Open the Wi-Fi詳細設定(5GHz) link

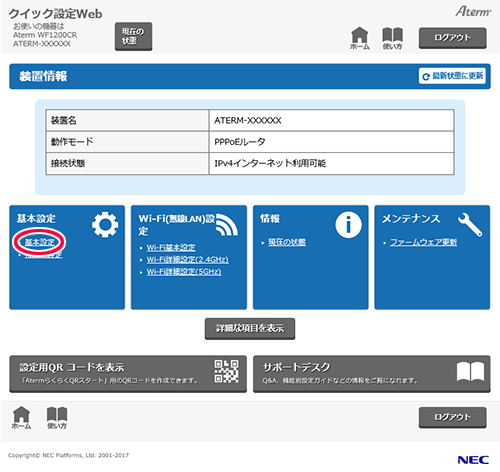pos(184,272)
